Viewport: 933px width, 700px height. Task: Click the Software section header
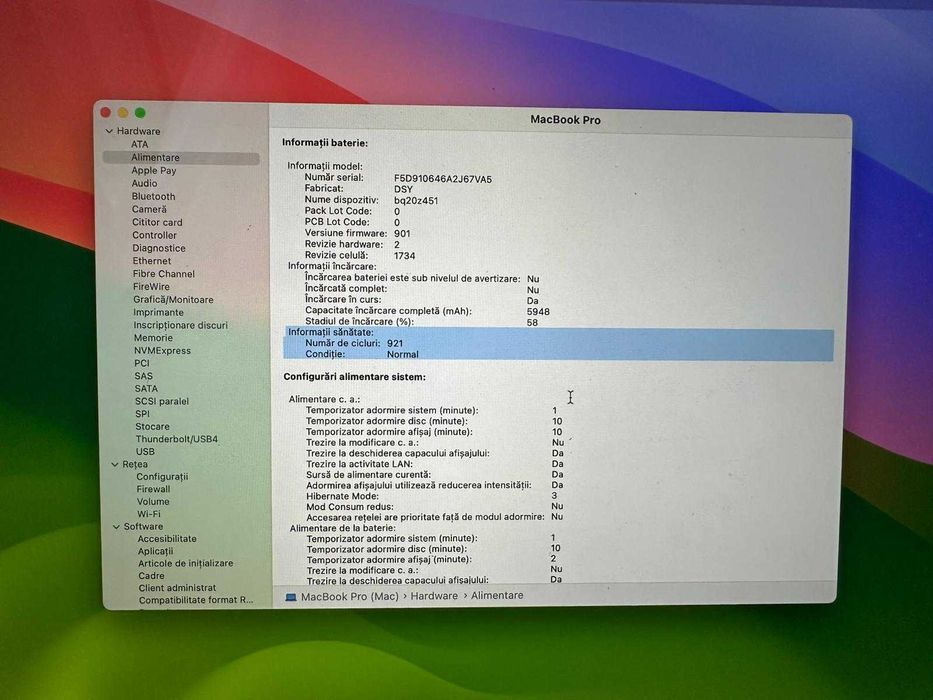(143, 527)
